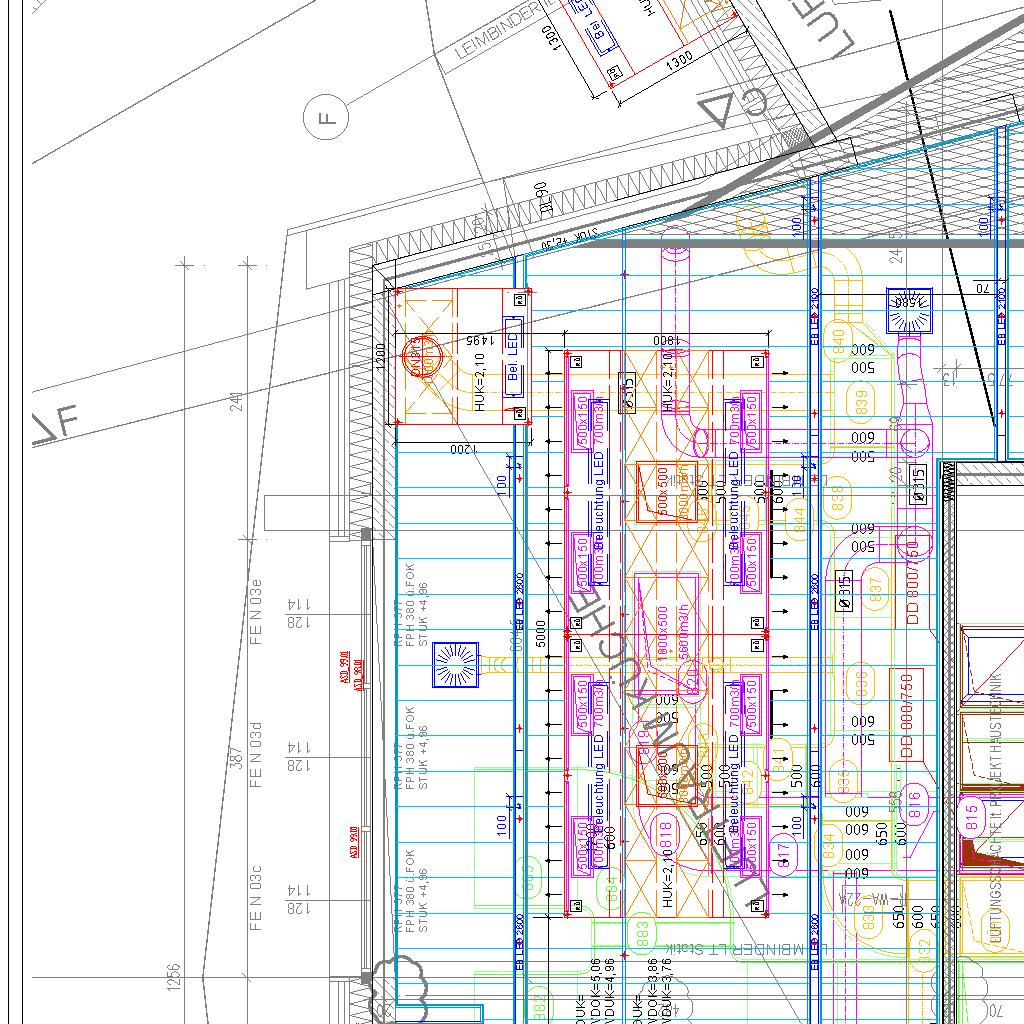Select the window label FE N 03c
The width and height of the screenshot is (1024, 1024).
tap(257, 897)
